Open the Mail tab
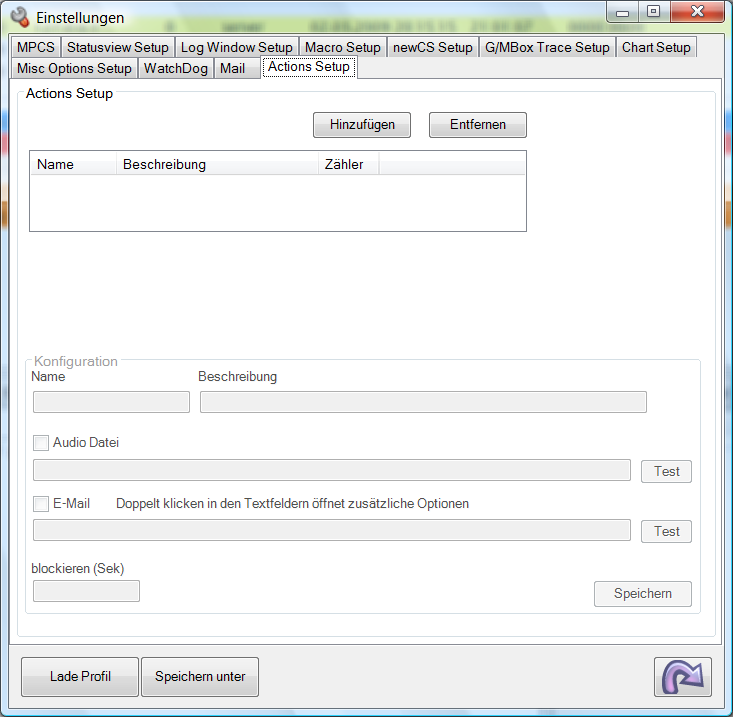The height and width of the screenshot is (717, 733). point(232,68)
